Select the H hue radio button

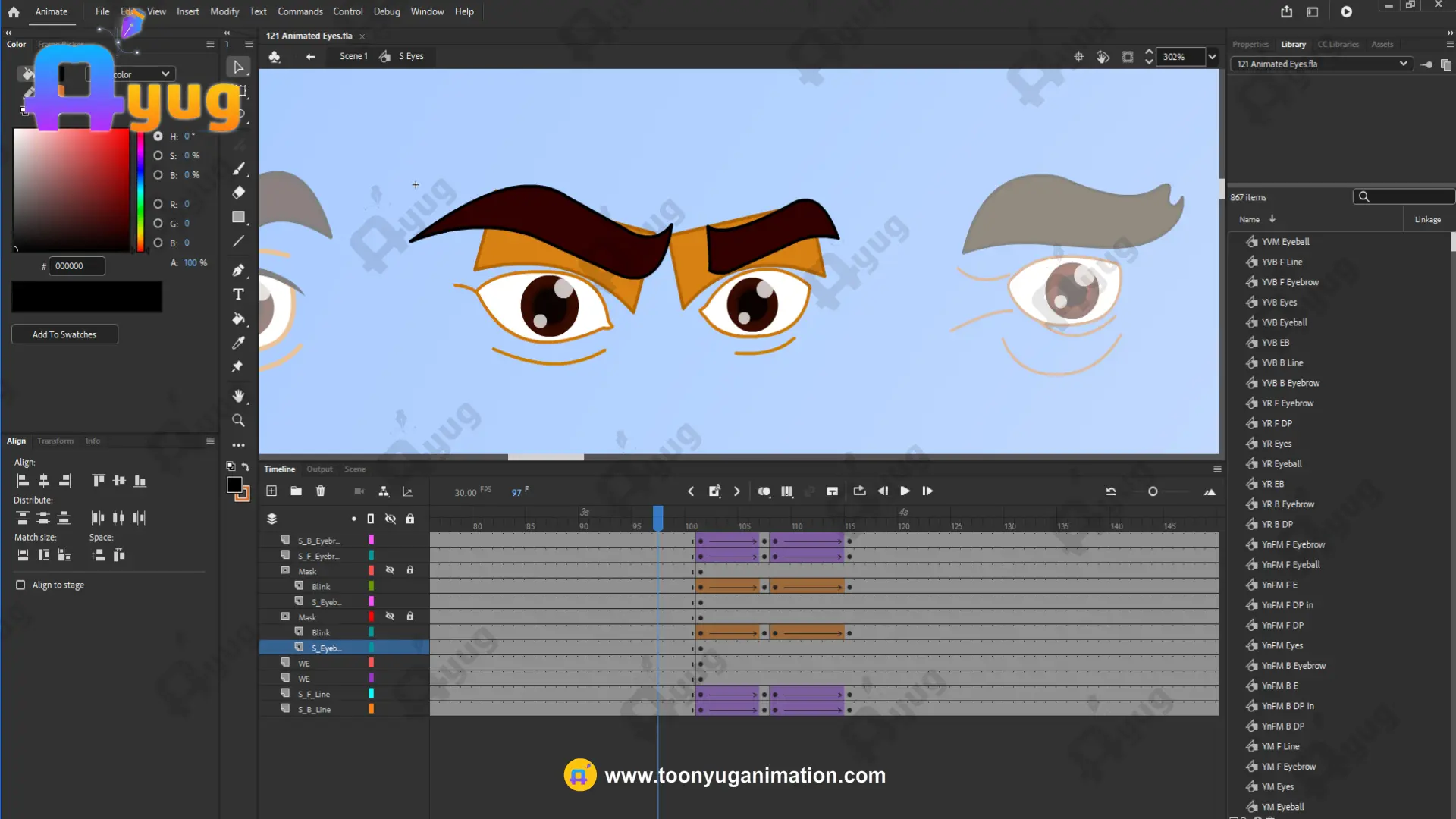[158, 136]
